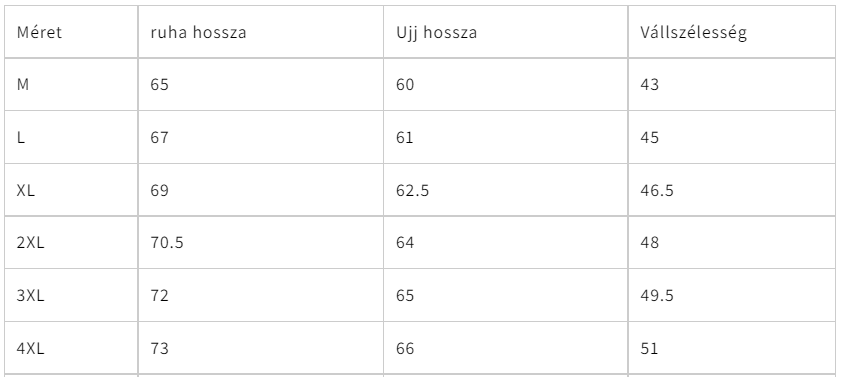The width and height of the screenshot is (842, 377).
Task: Click sleeve length 64 for 2XL
Action: point(405,243)
